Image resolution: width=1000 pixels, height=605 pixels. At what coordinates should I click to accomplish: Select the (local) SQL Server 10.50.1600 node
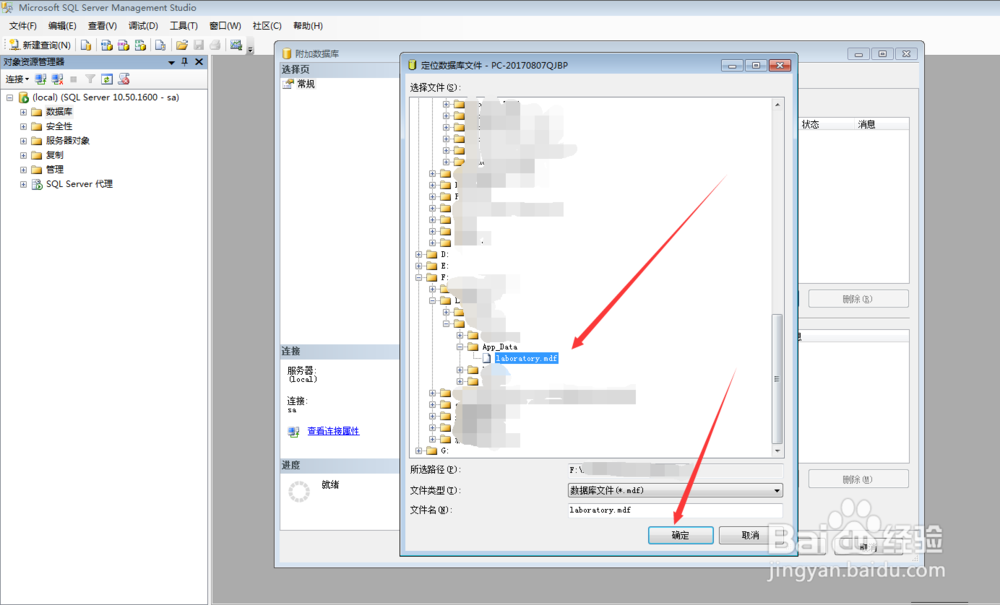[106, 98]
